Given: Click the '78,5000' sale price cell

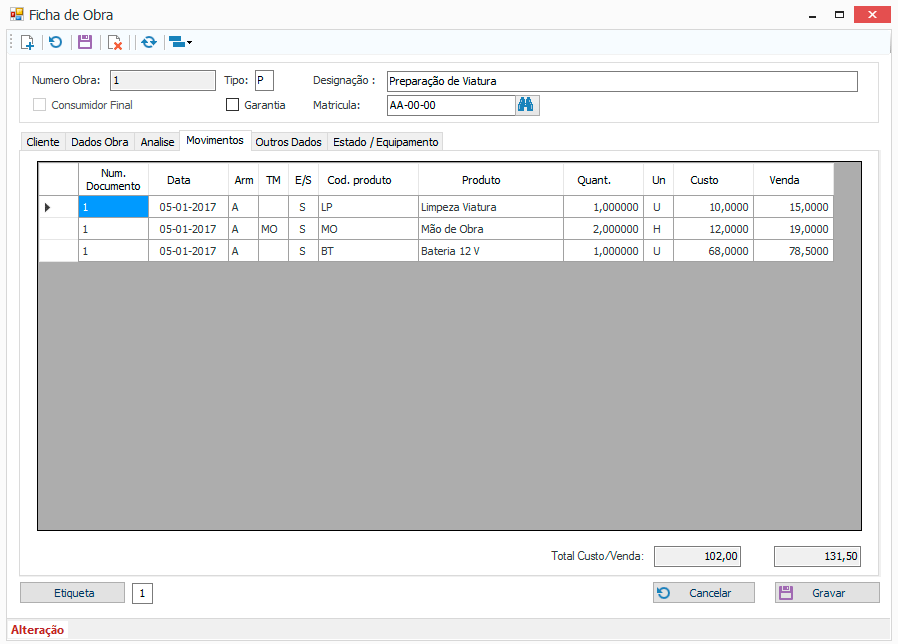Looking at the screenshot, I should click(793, 251).
